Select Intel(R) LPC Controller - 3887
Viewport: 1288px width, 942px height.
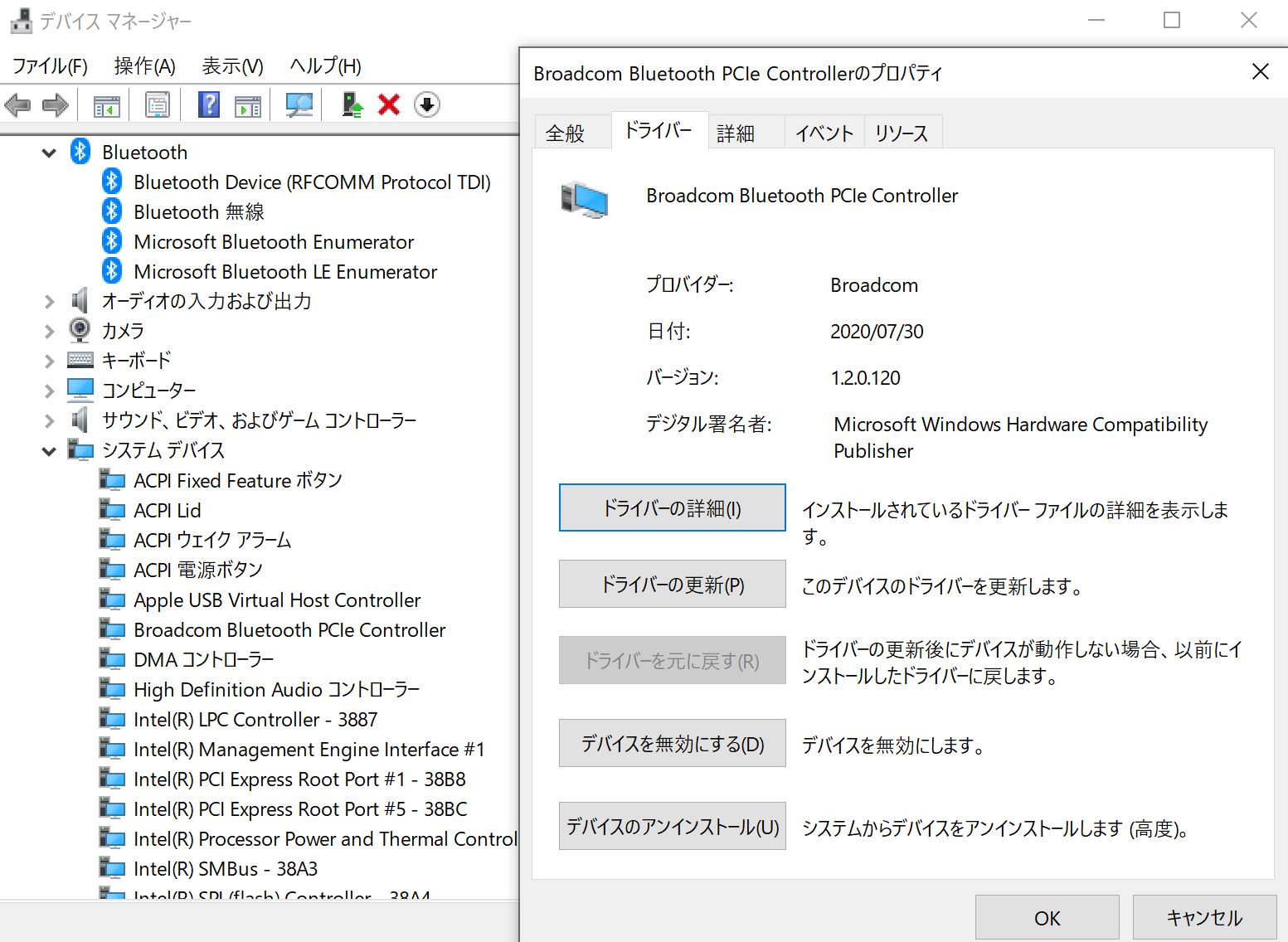click(255, 719)
